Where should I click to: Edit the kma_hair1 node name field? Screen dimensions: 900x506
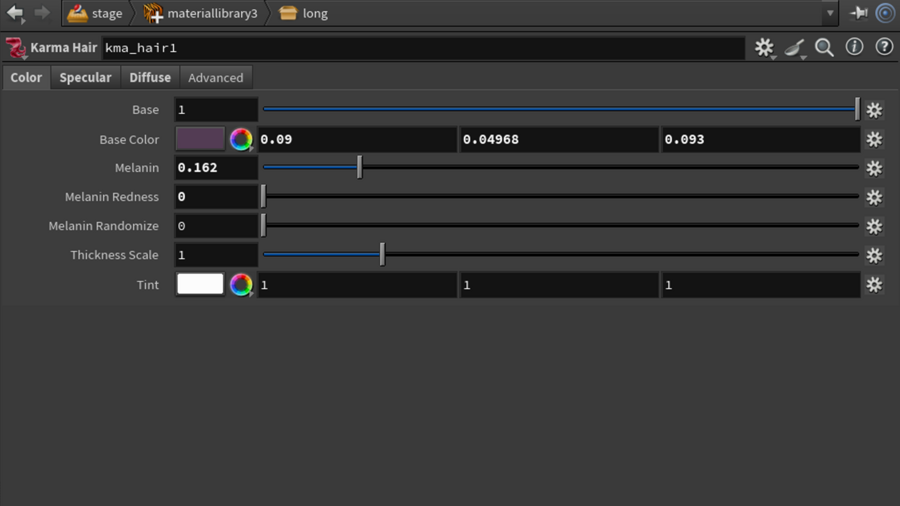point(424,48)
